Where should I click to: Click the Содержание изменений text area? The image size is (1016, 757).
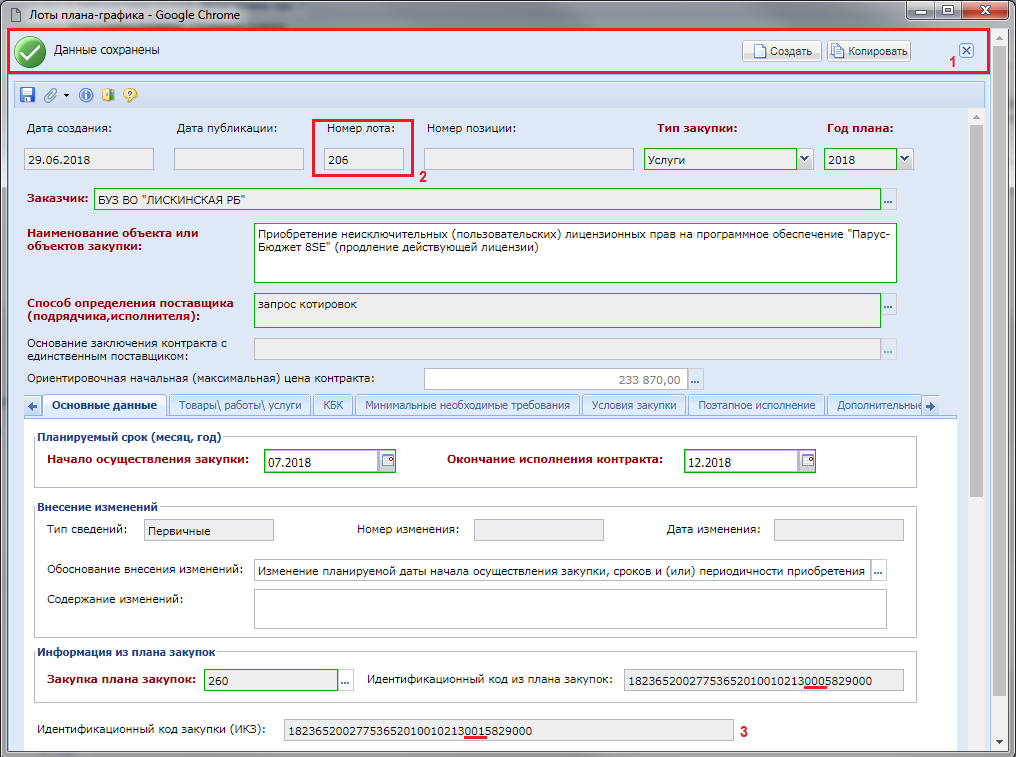(570, 608)
